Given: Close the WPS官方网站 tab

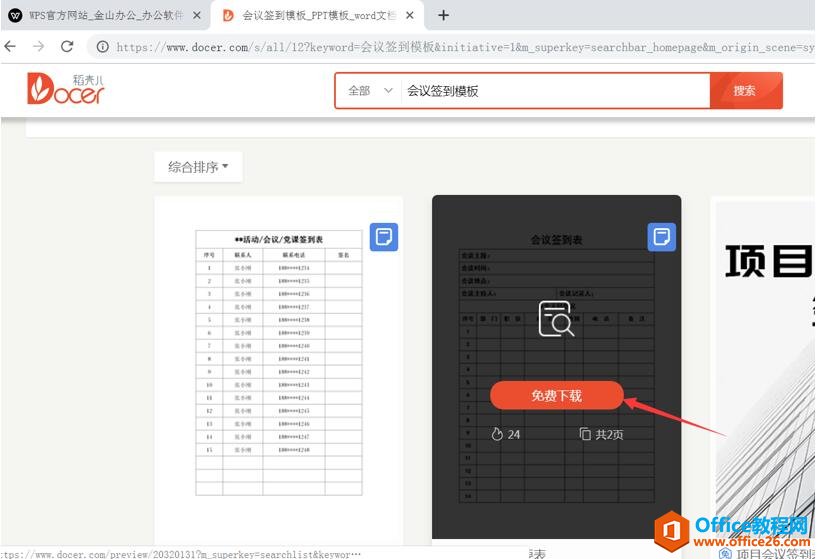Looking at the screenshot, I should (x=197, y=15).
